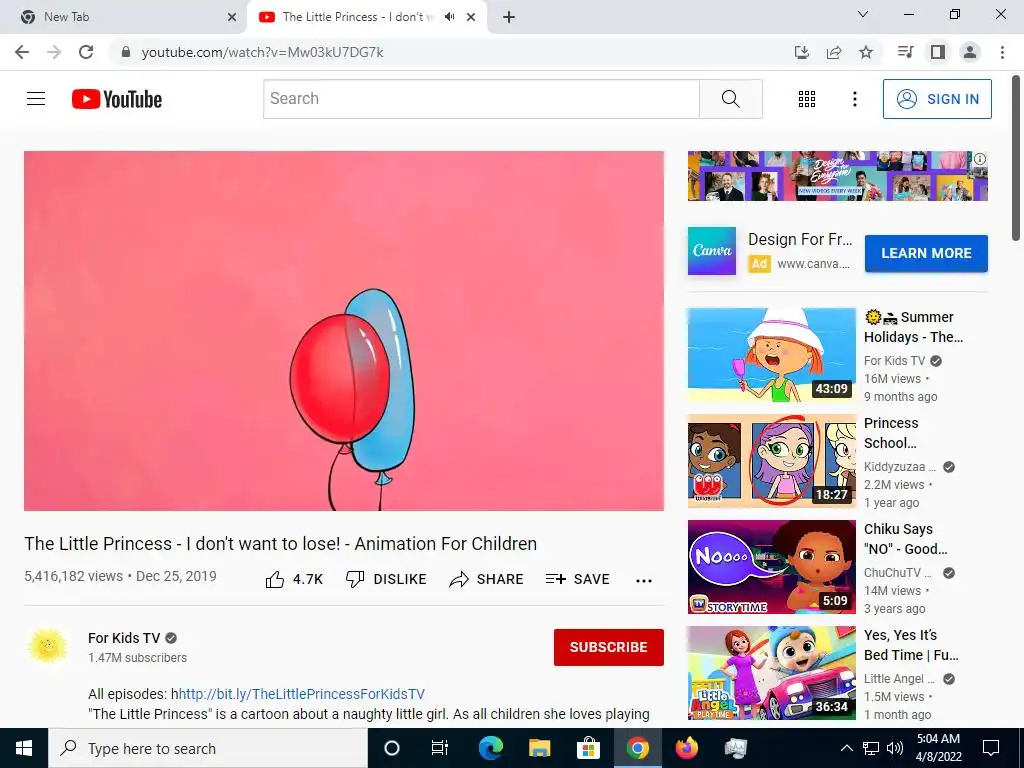Launch Microsoft Edge from taskbar
This screenshot has height=768, width=1024.
pyautogui.click(x=490, y=748)
